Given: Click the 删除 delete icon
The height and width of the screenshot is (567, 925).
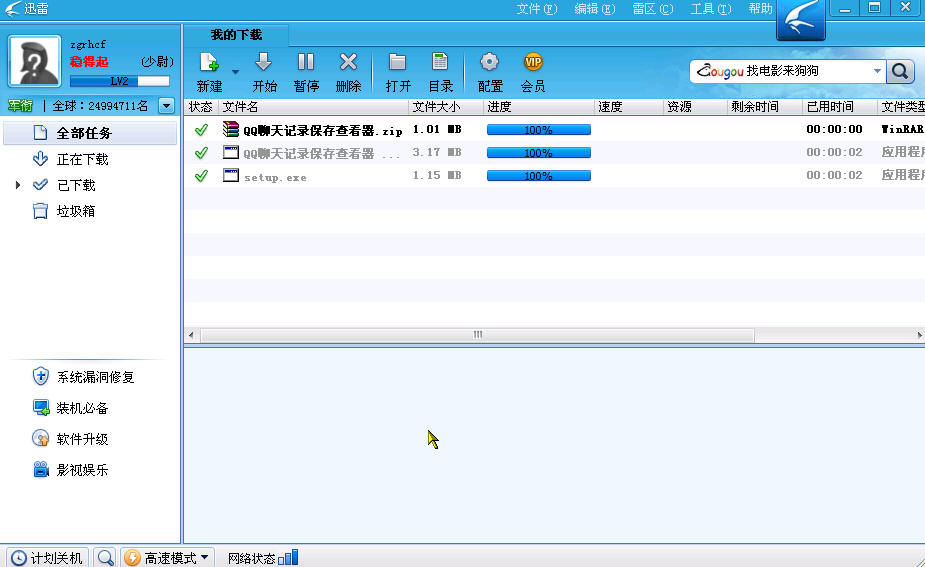Looking at the screenshot, I should pyautogui.click(x=348, y=62).
